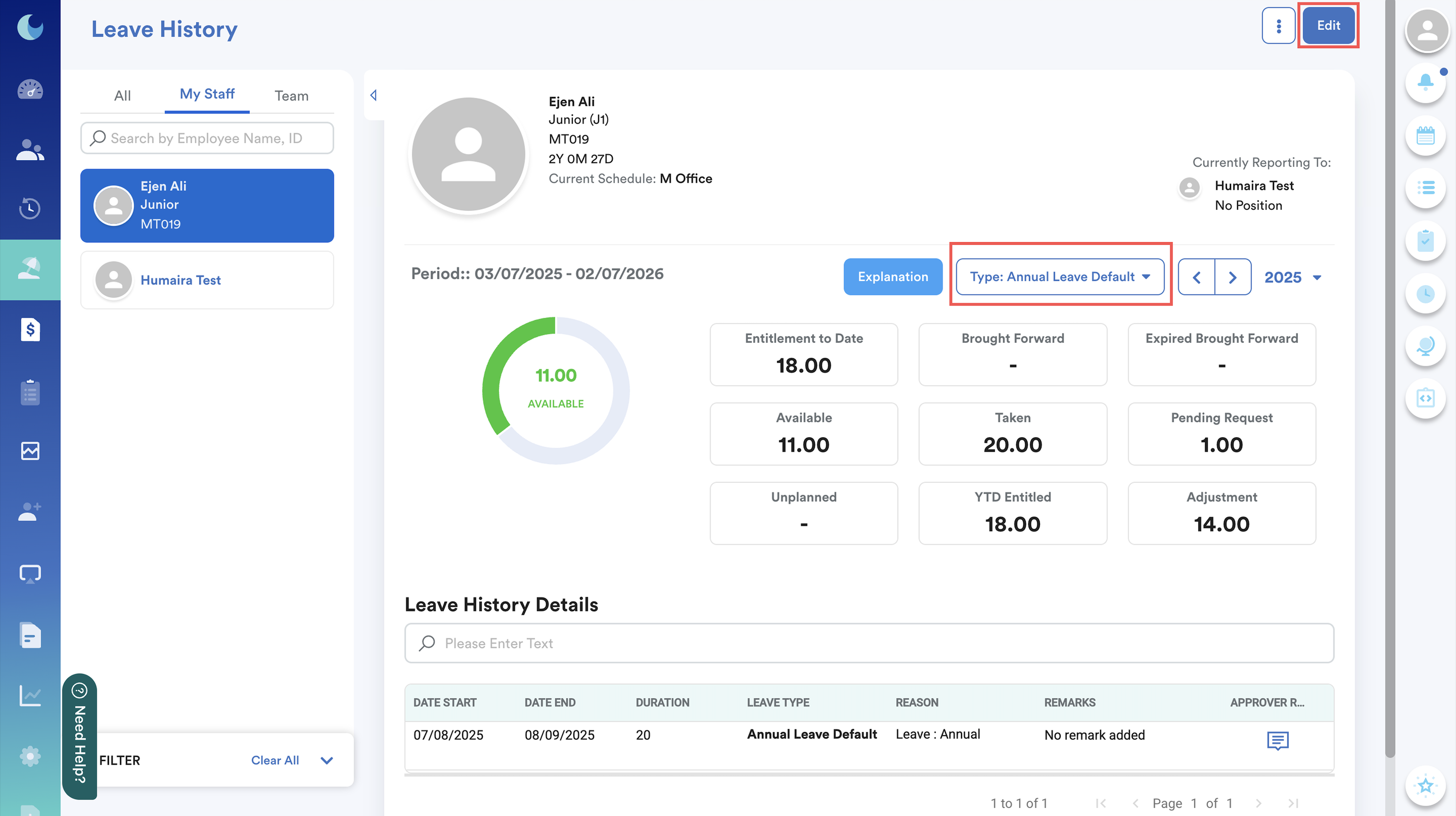
Task: Open the calendar icon in right panel
Action: (x=1425, y=135)
